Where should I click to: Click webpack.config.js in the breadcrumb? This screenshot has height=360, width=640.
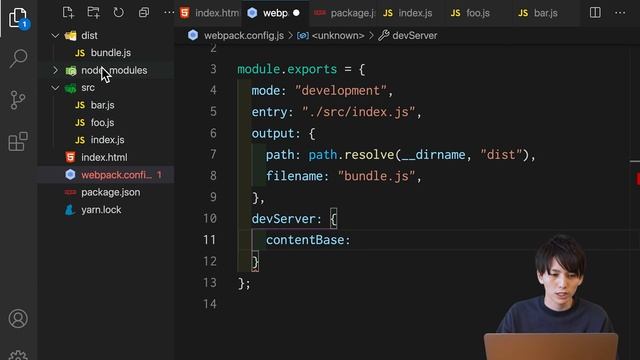pos(244,36)
